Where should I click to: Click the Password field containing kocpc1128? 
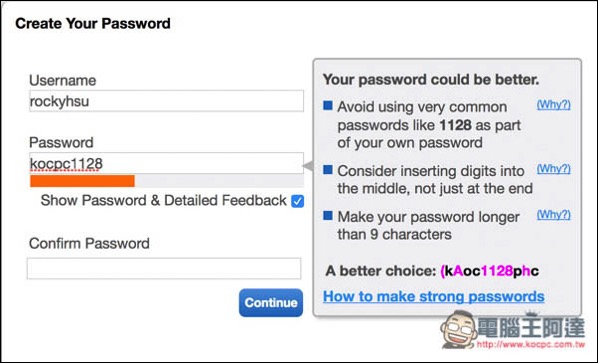pos(166,163)
